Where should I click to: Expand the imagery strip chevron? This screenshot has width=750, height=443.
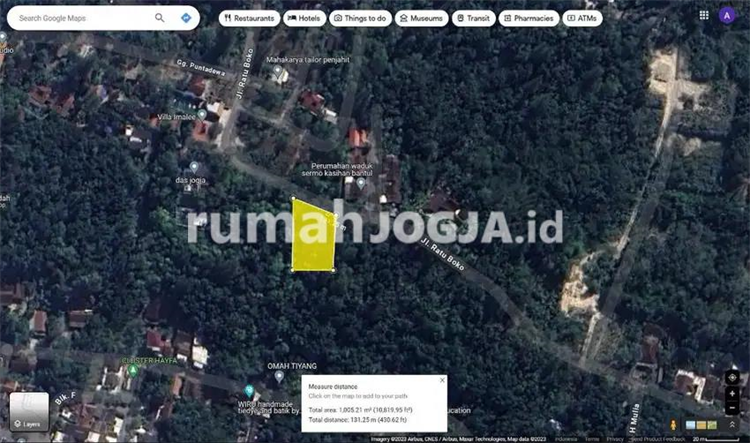[732, 425]
